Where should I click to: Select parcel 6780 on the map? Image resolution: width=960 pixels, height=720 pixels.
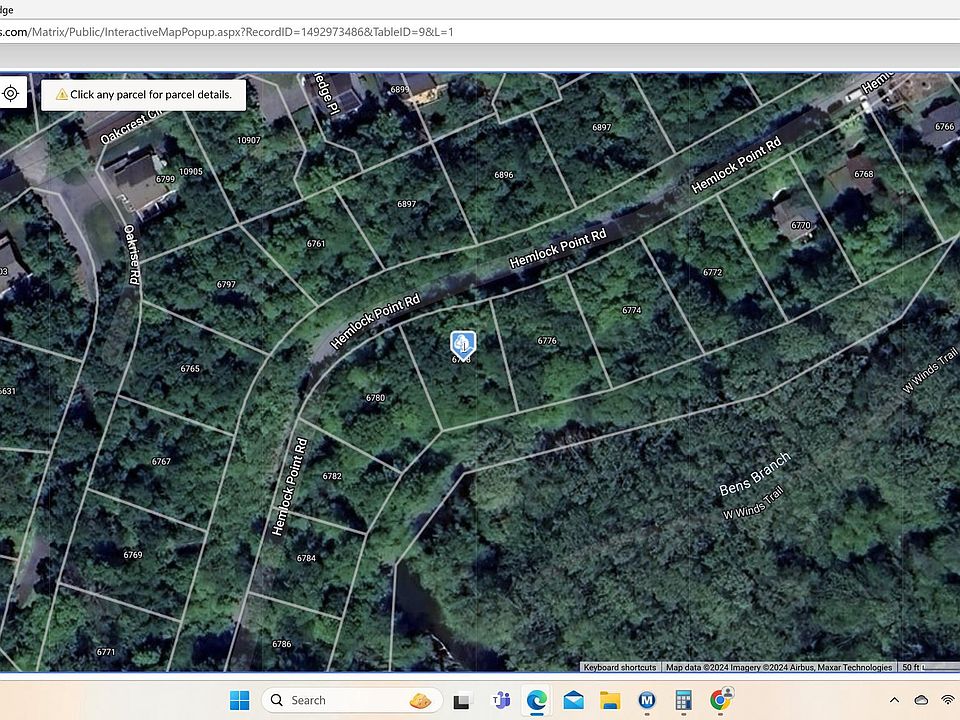click(x=375, y=398)
